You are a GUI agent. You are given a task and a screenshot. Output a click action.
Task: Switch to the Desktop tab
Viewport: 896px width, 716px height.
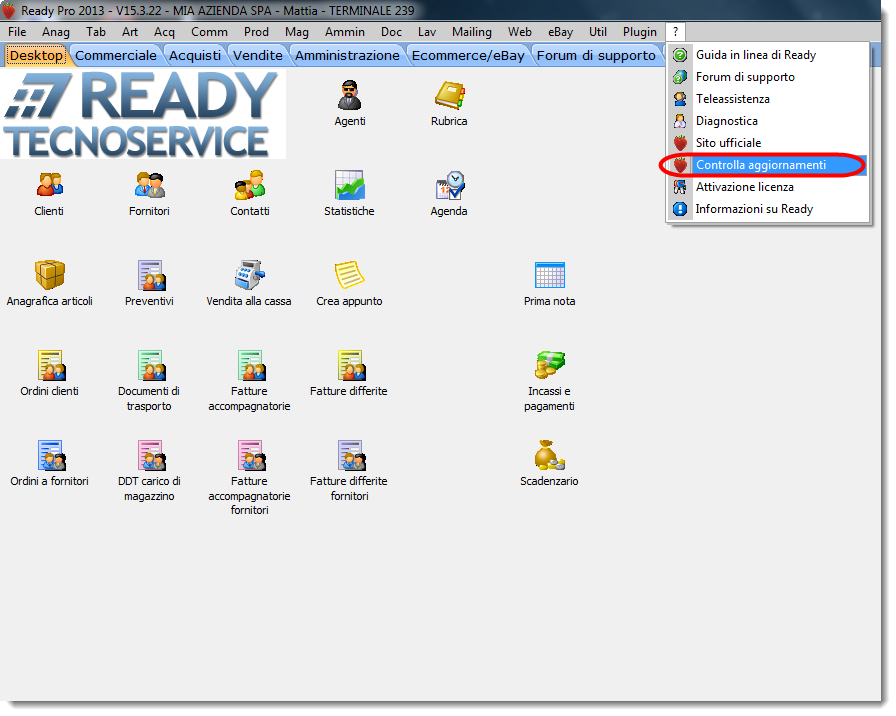click(37, 55)
